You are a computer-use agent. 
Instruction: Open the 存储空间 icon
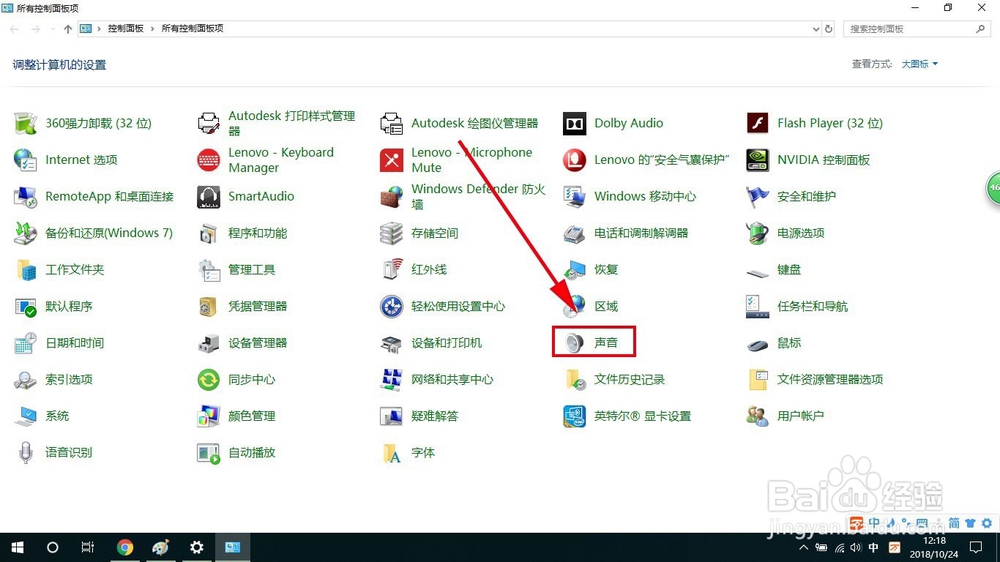point(392,233)
